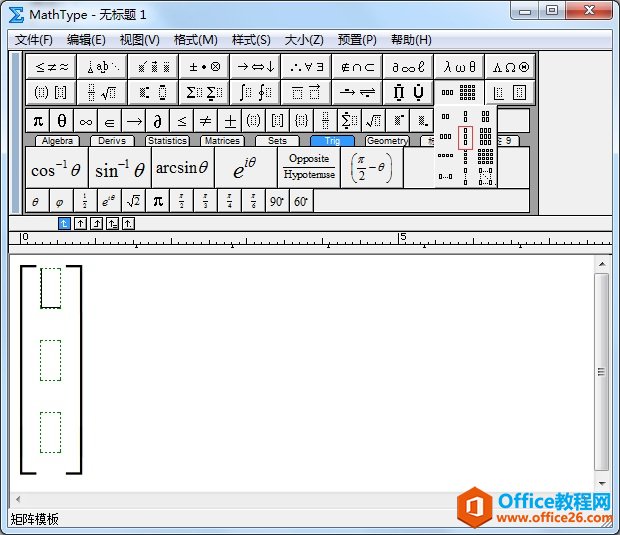
Task: Insert single parentheses fence template
Action: 253,121
